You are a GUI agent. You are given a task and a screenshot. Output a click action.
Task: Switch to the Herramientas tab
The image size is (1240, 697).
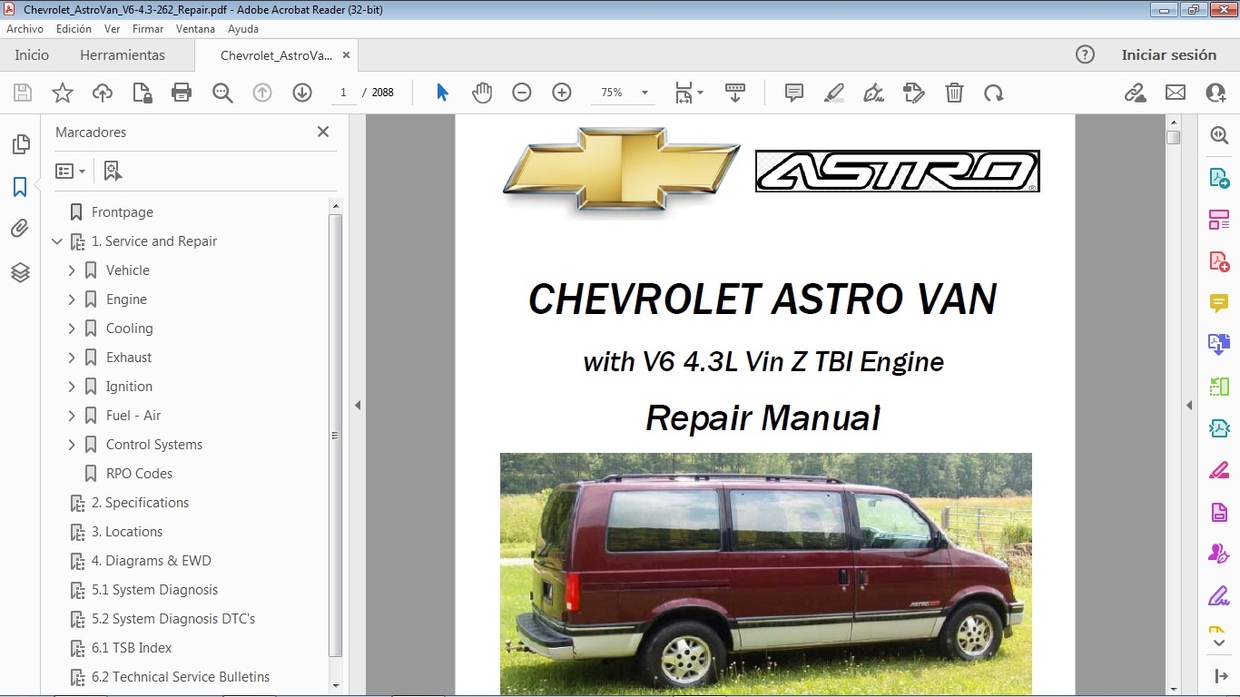122,55
